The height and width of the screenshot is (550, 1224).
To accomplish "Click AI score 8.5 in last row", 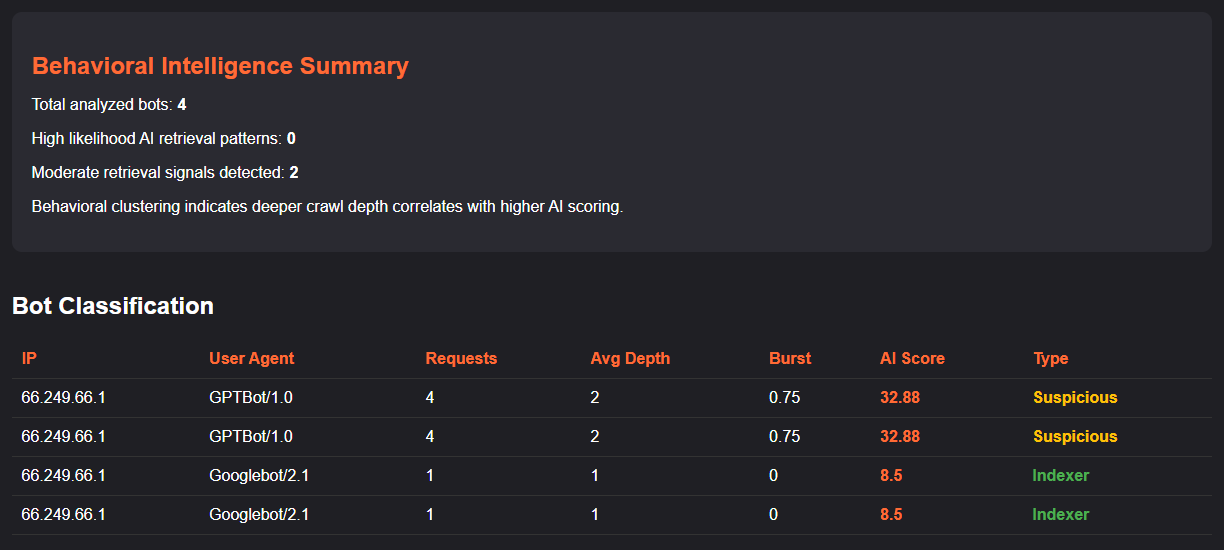I will pos(891,514).
